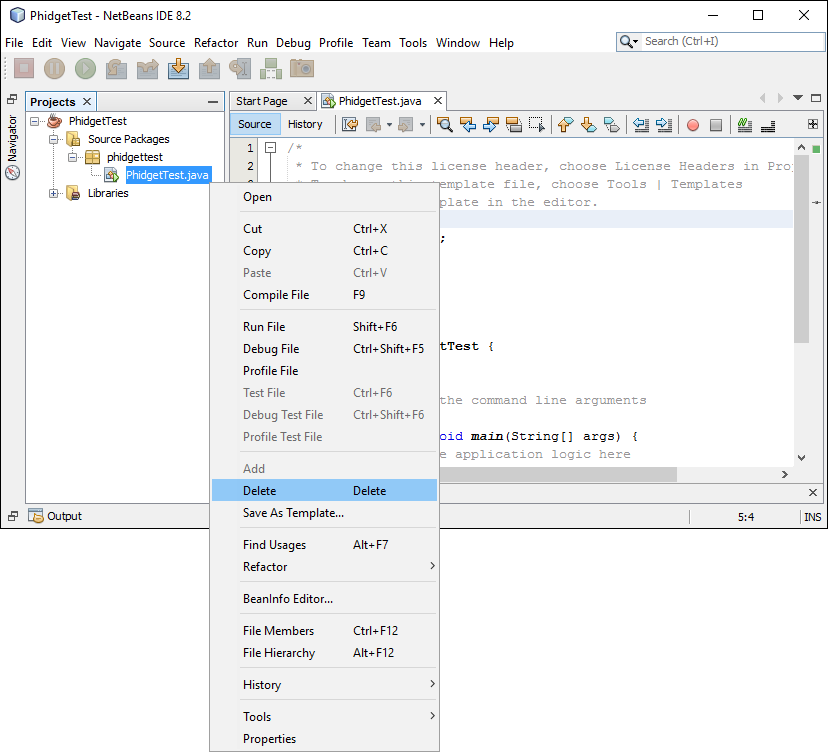The image size is (828, 752).
Task: Toggle the INS insert mode indicator
Action: [x=813, y=517]
